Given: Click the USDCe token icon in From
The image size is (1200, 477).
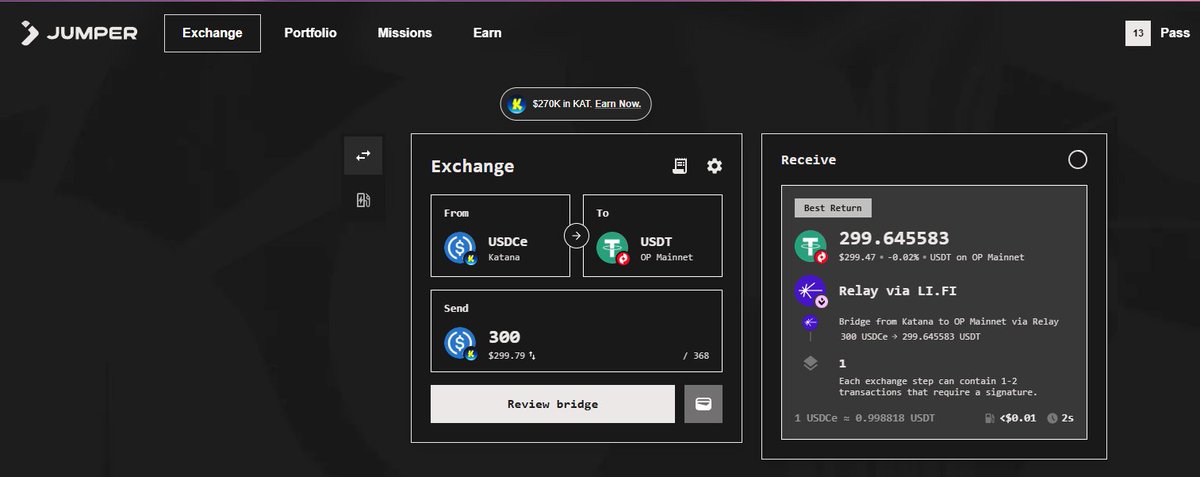Looking at the screenshot, I should click(x=460, y=247).
